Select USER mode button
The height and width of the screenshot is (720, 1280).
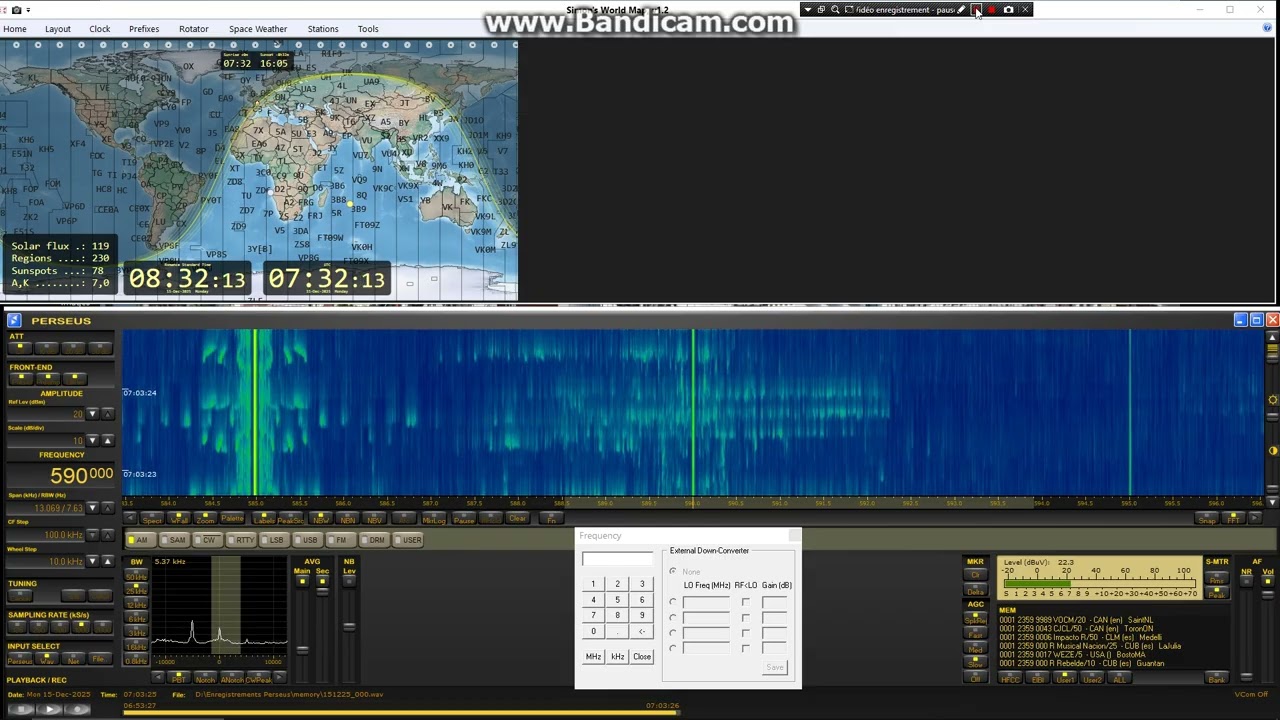[x=409, y=540]
